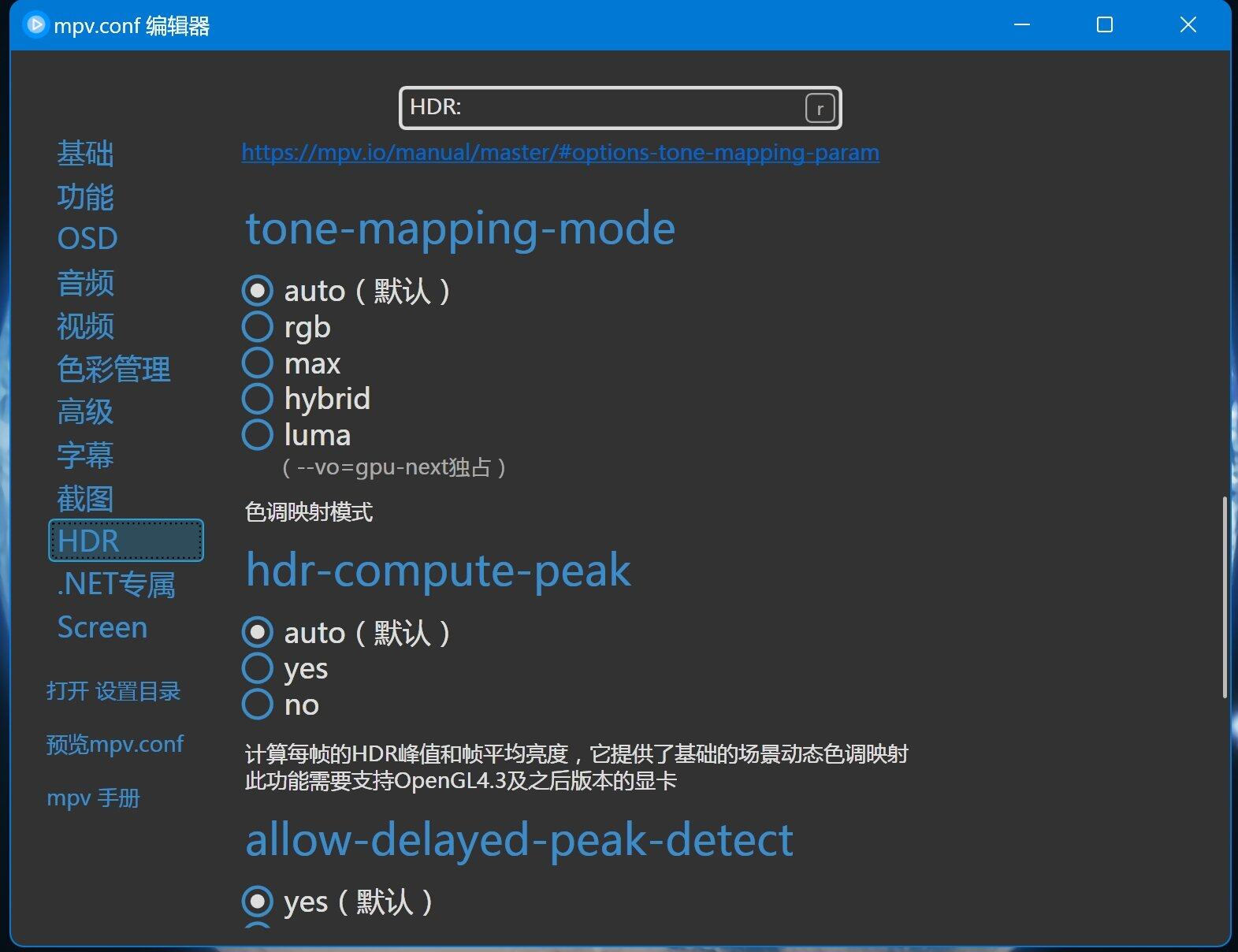Switch to the 截图 section

(85, 498)
